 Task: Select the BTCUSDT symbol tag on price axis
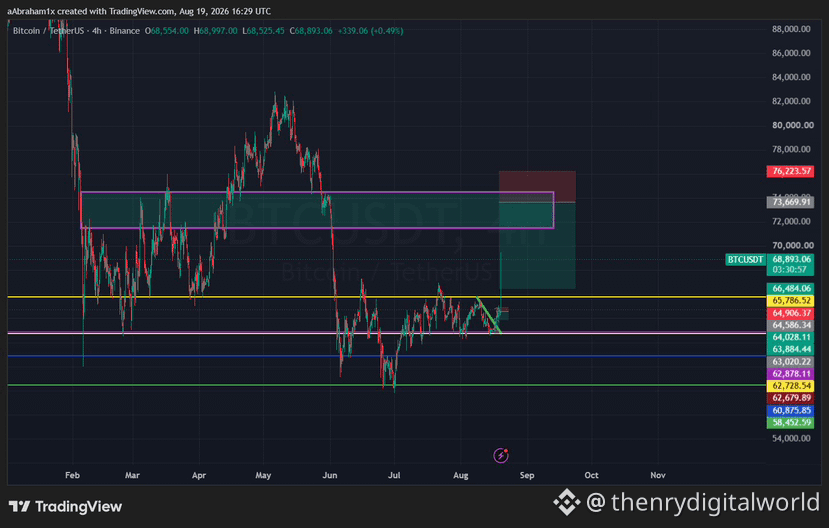[x=745, y=260]
